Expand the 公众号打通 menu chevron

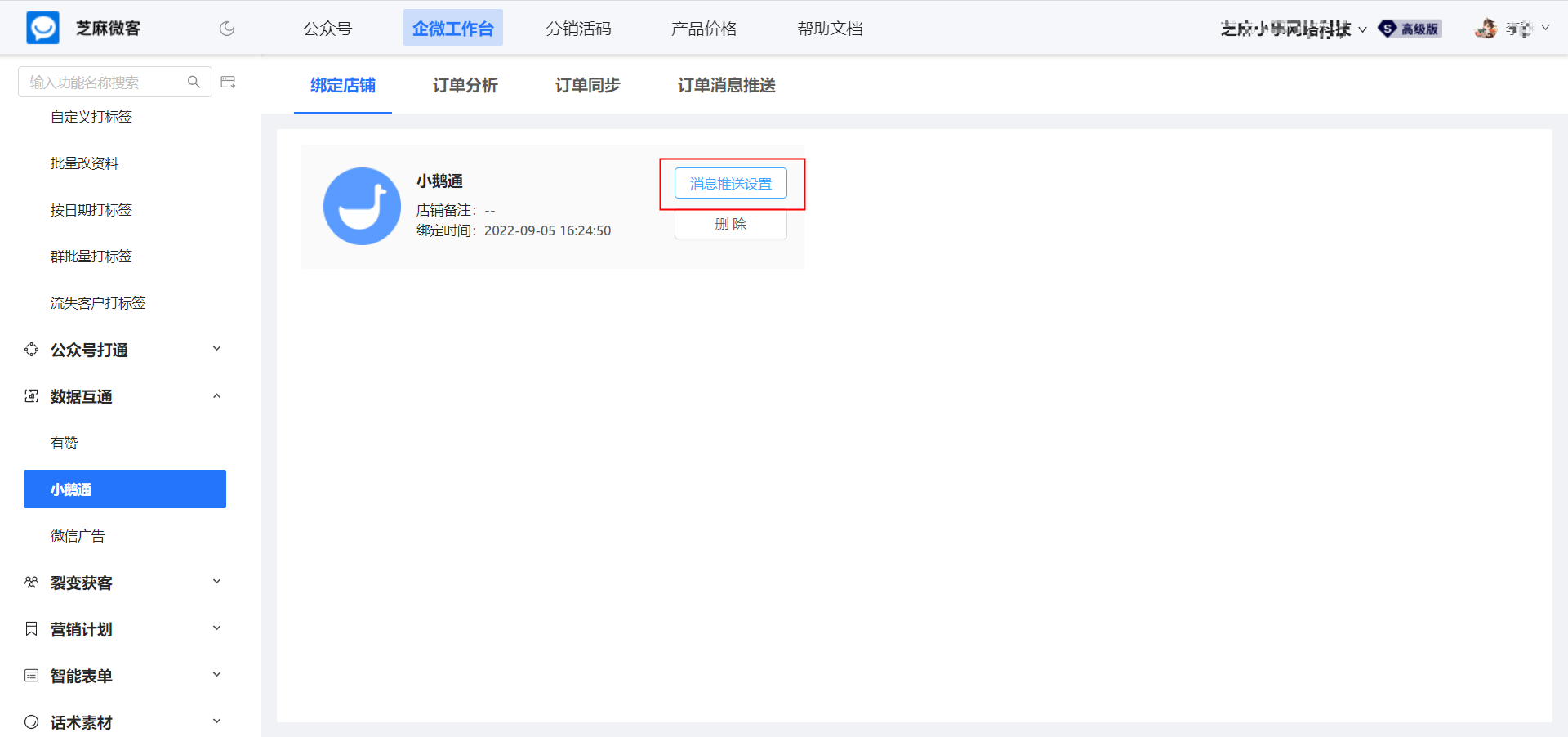click(x=217, y=349)
